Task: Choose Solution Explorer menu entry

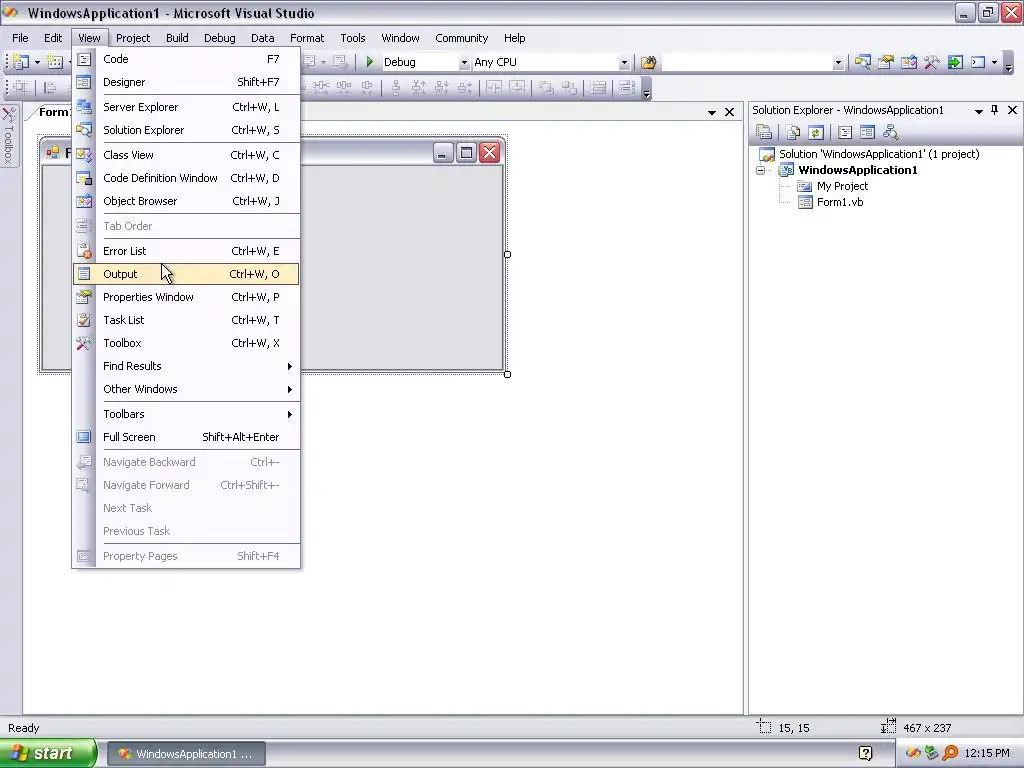Action: point(186,130)
